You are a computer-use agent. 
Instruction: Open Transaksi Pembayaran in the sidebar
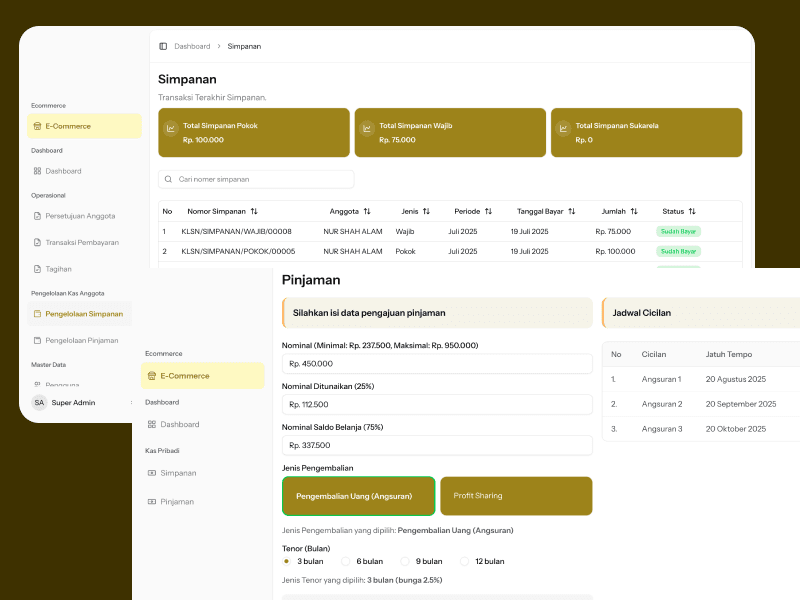click(82, 242)
